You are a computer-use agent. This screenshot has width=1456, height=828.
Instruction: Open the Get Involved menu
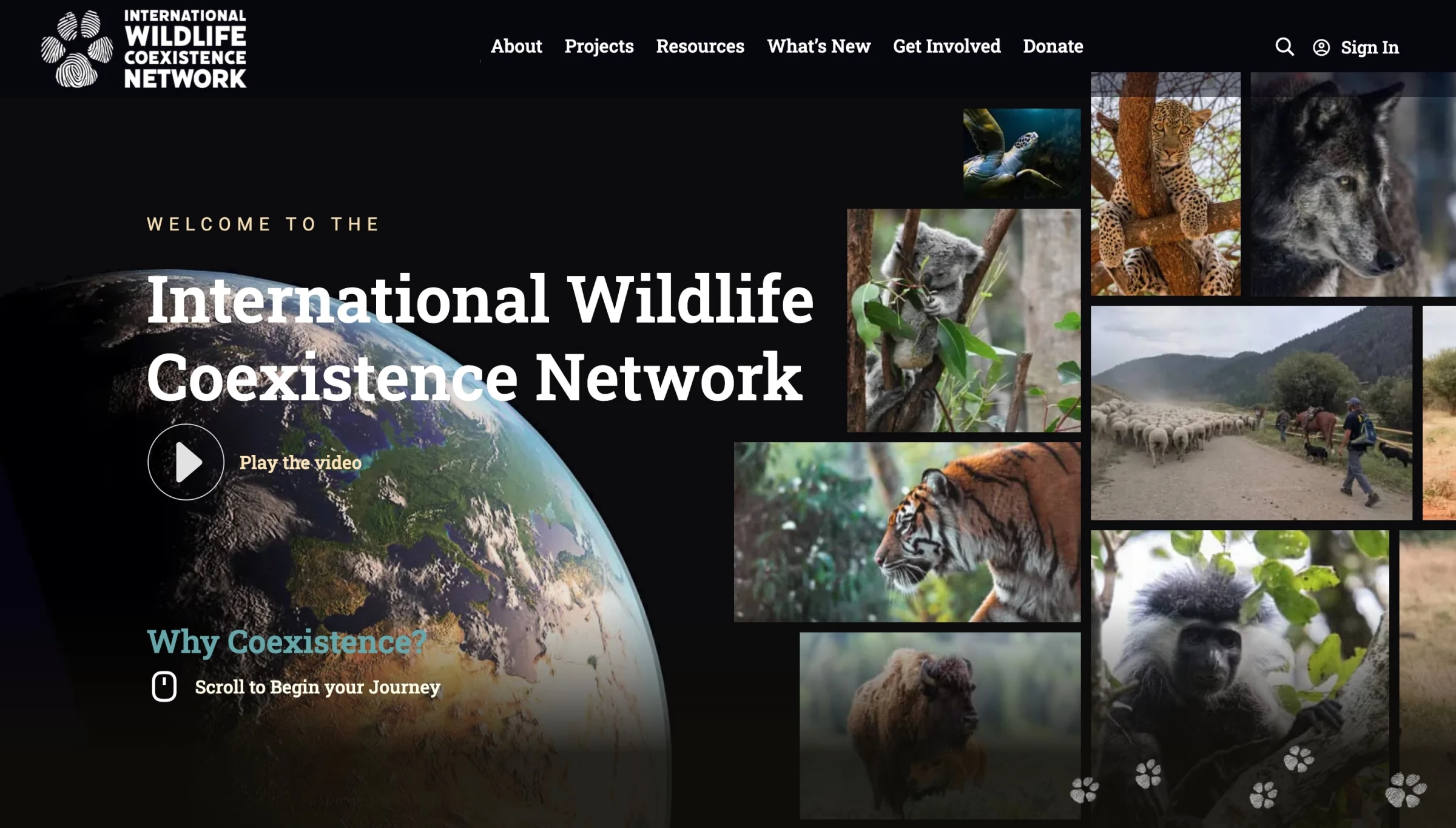coord(946,46)
